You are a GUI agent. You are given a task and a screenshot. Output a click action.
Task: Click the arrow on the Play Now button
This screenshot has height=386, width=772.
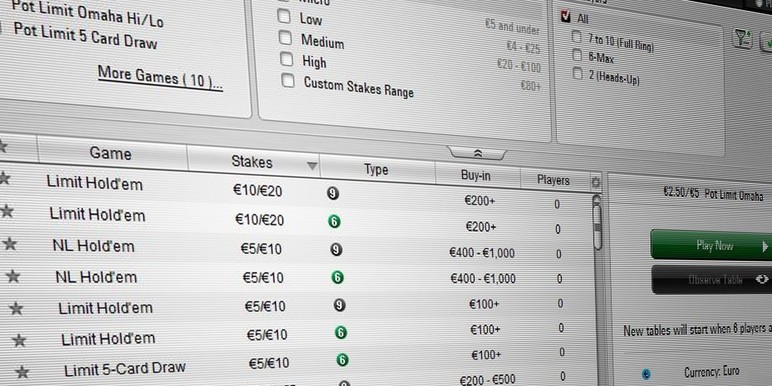(x=765, y=246)
